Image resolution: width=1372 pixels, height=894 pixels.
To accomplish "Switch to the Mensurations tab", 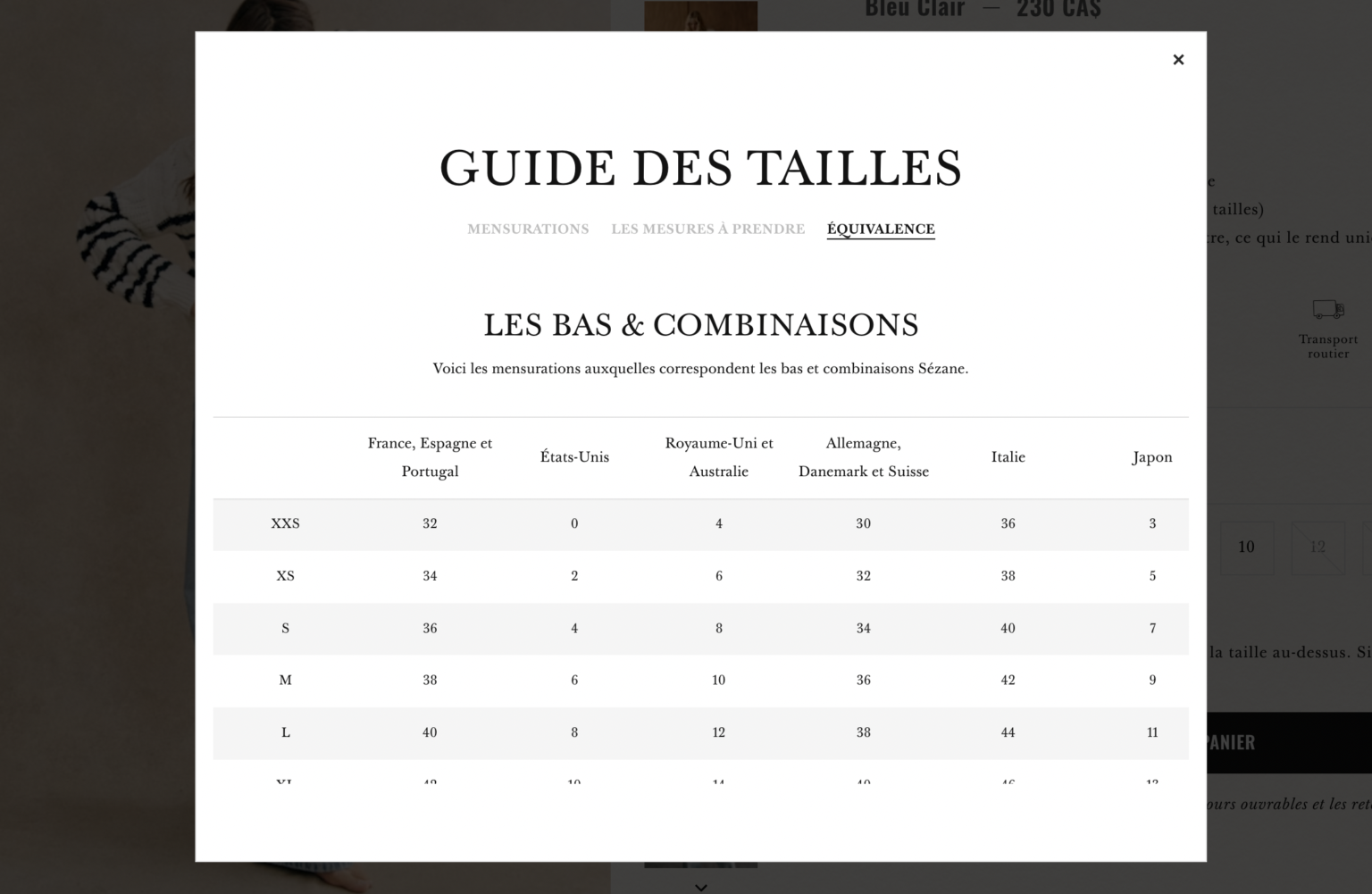I will [528, 230].
